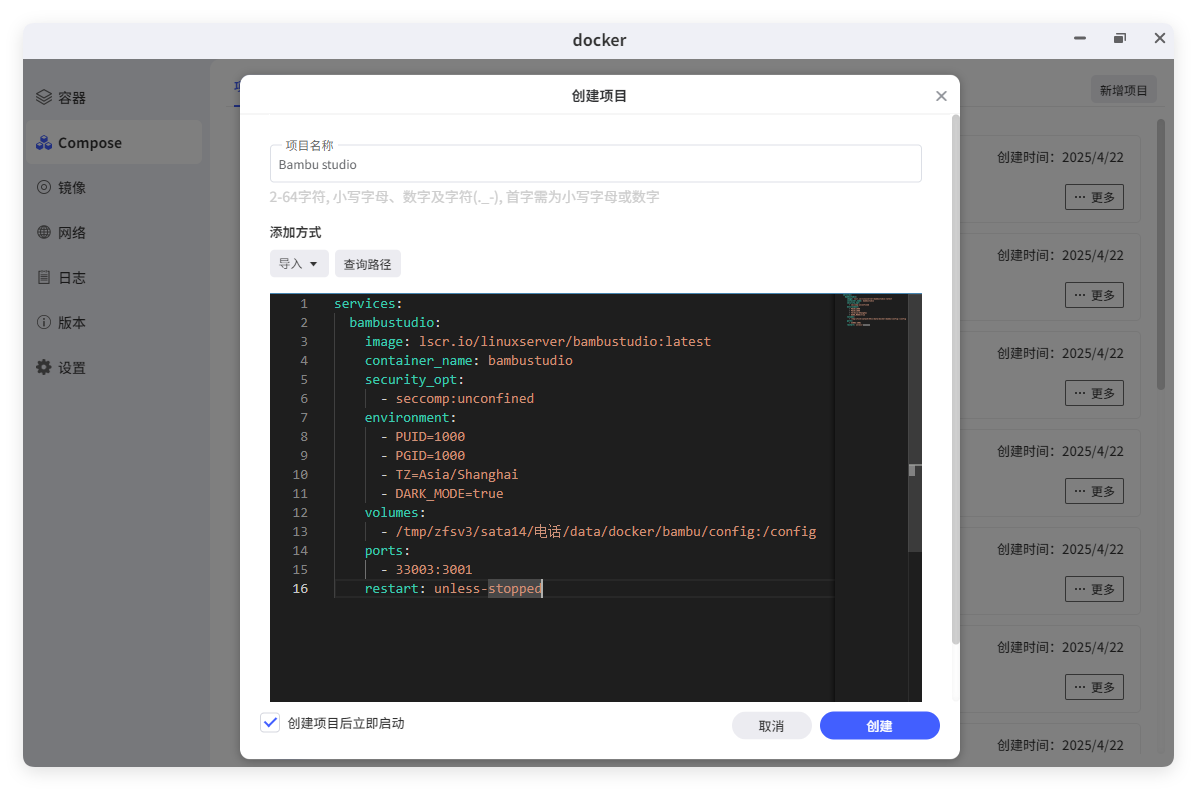
Task: Click 取消 to cancel the project
Action: [x=771, y=726]
